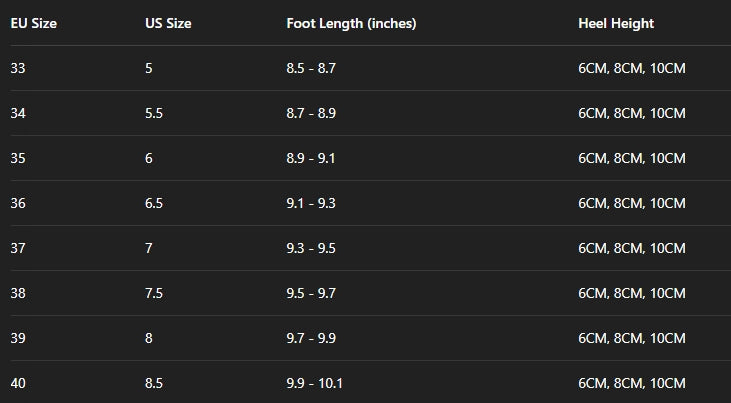
Task: Click heel height cell in EU 34 row
Action: point(632,113)
